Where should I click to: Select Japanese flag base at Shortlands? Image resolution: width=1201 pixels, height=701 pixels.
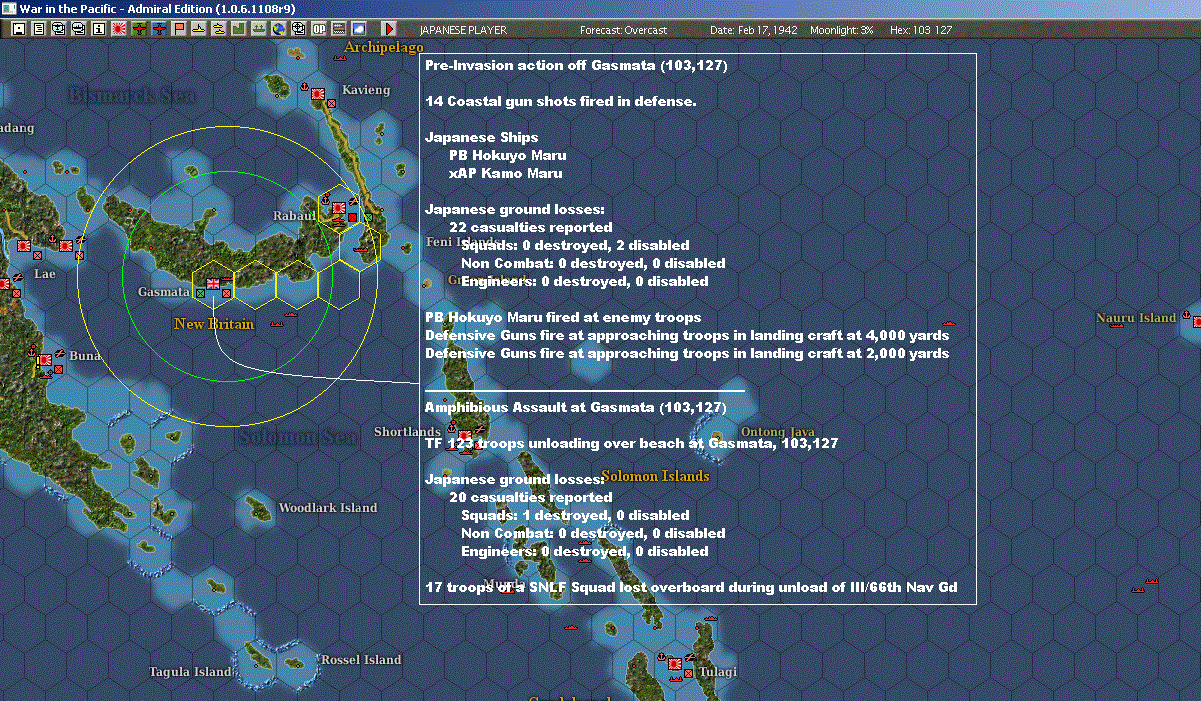coord(465,437)
